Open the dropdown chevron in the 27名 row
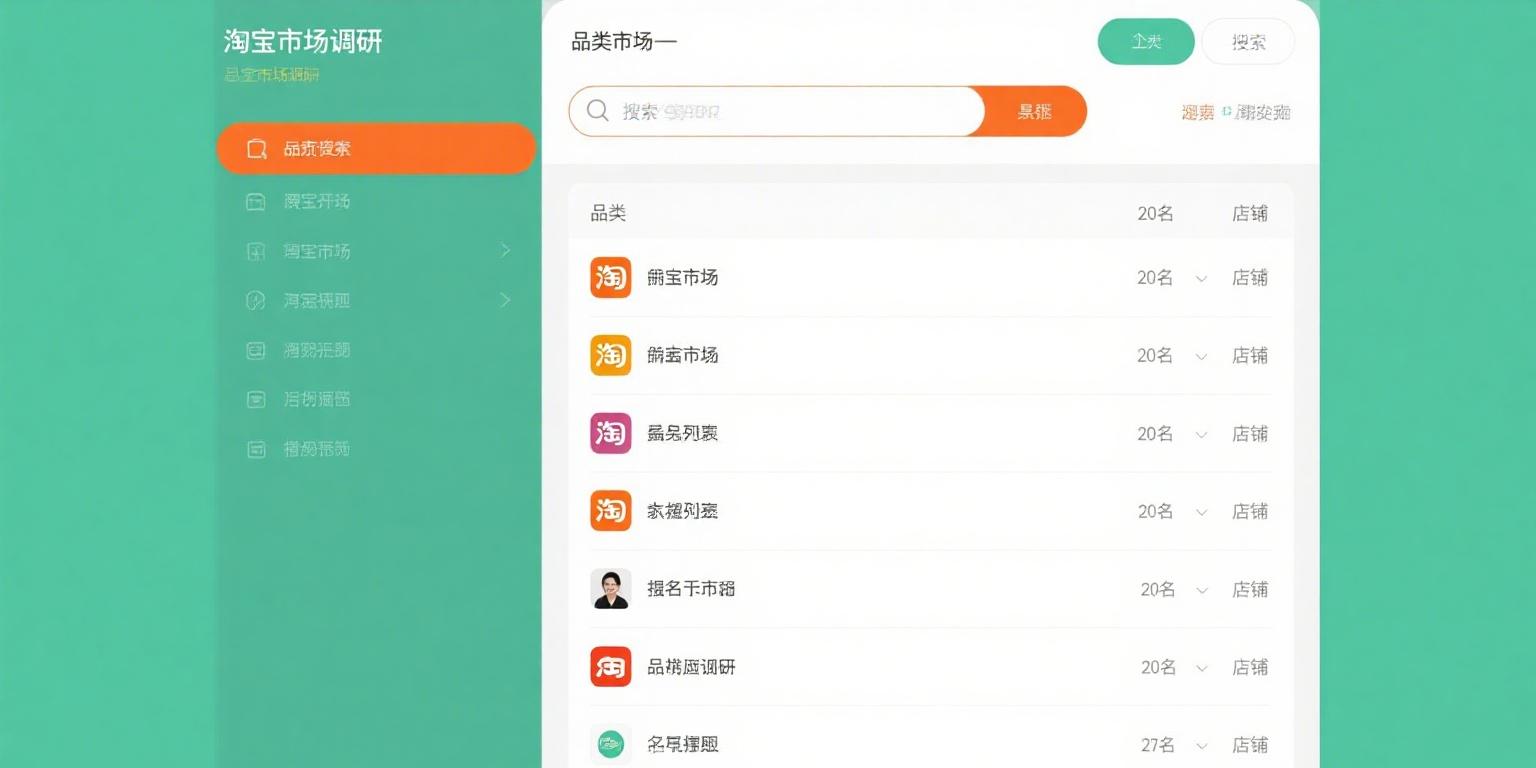Viewport: 1536px width, 768px height. (x=1202, y=746)
